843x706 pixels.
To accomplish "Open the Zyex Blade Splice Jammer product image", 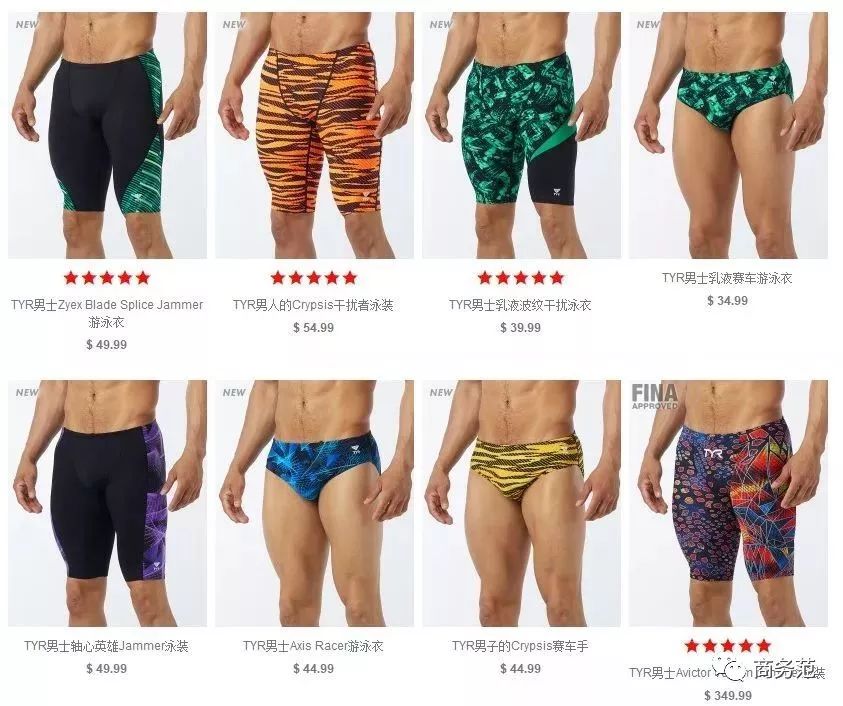I will pos(107,136).
